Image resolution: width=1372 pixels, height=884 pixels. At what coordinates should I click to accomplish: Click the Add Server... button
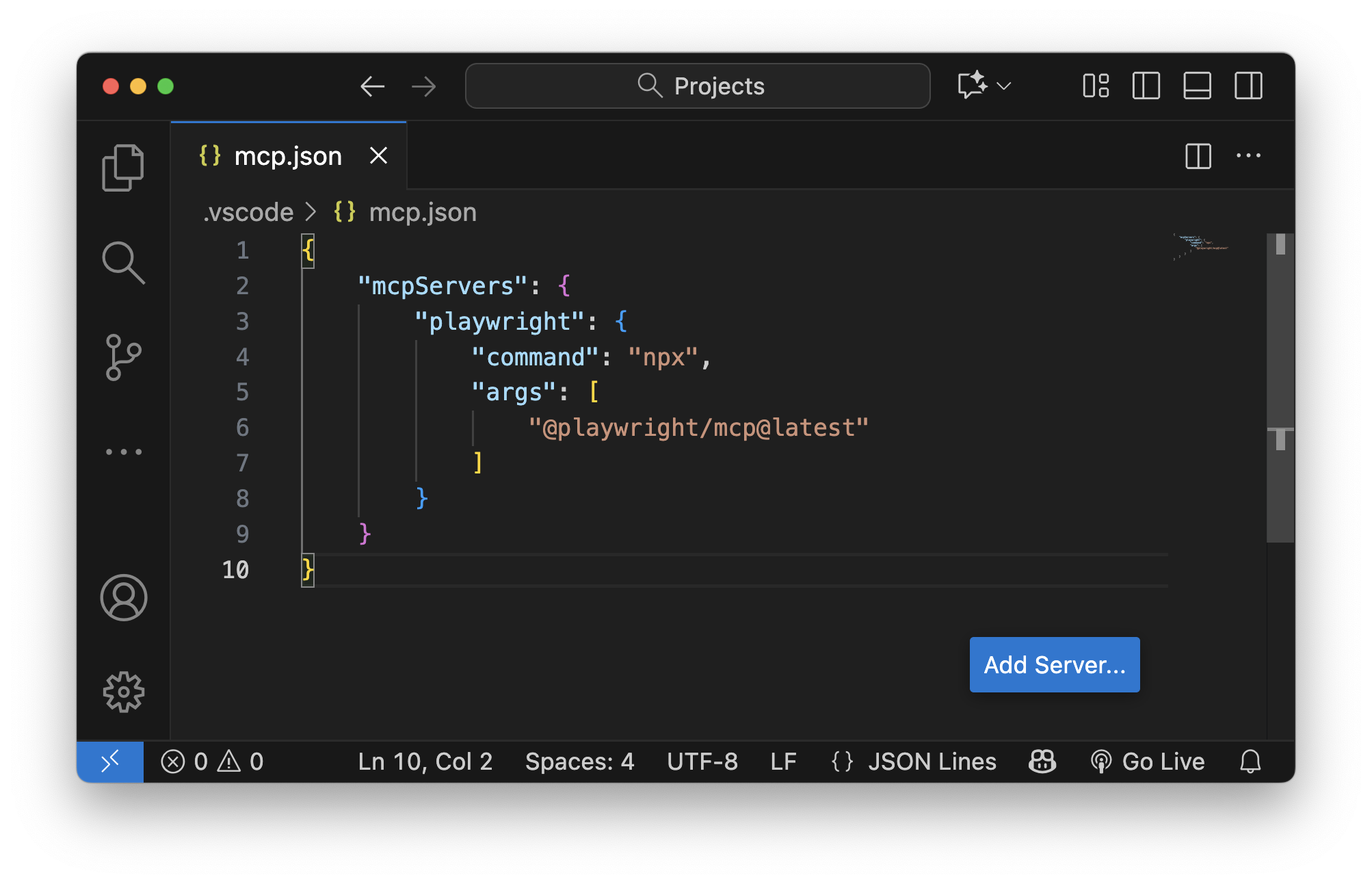[1054, 664]
